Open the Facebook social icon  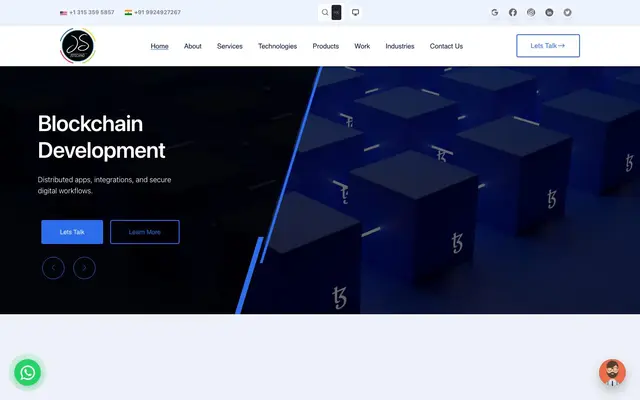513,13
